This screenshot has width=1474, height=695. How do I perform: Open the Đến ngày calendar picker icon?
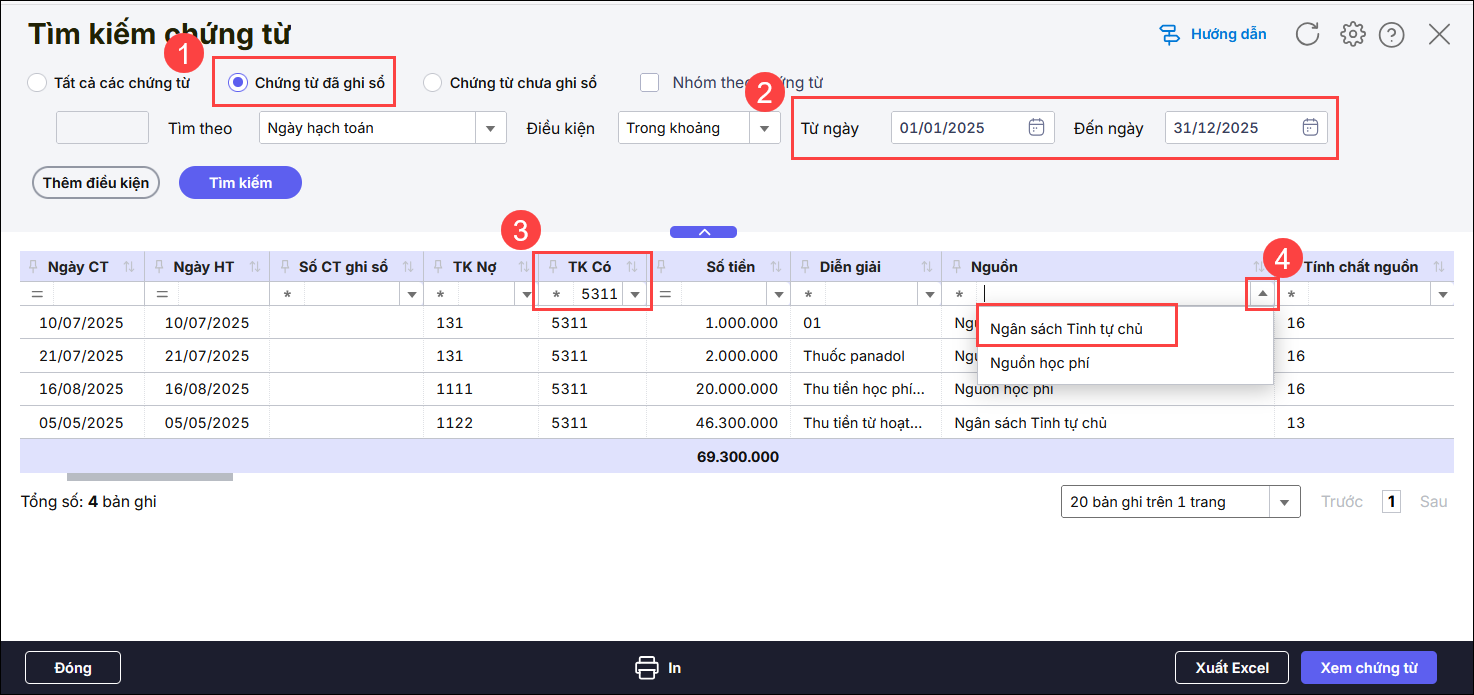[1310, 128]
